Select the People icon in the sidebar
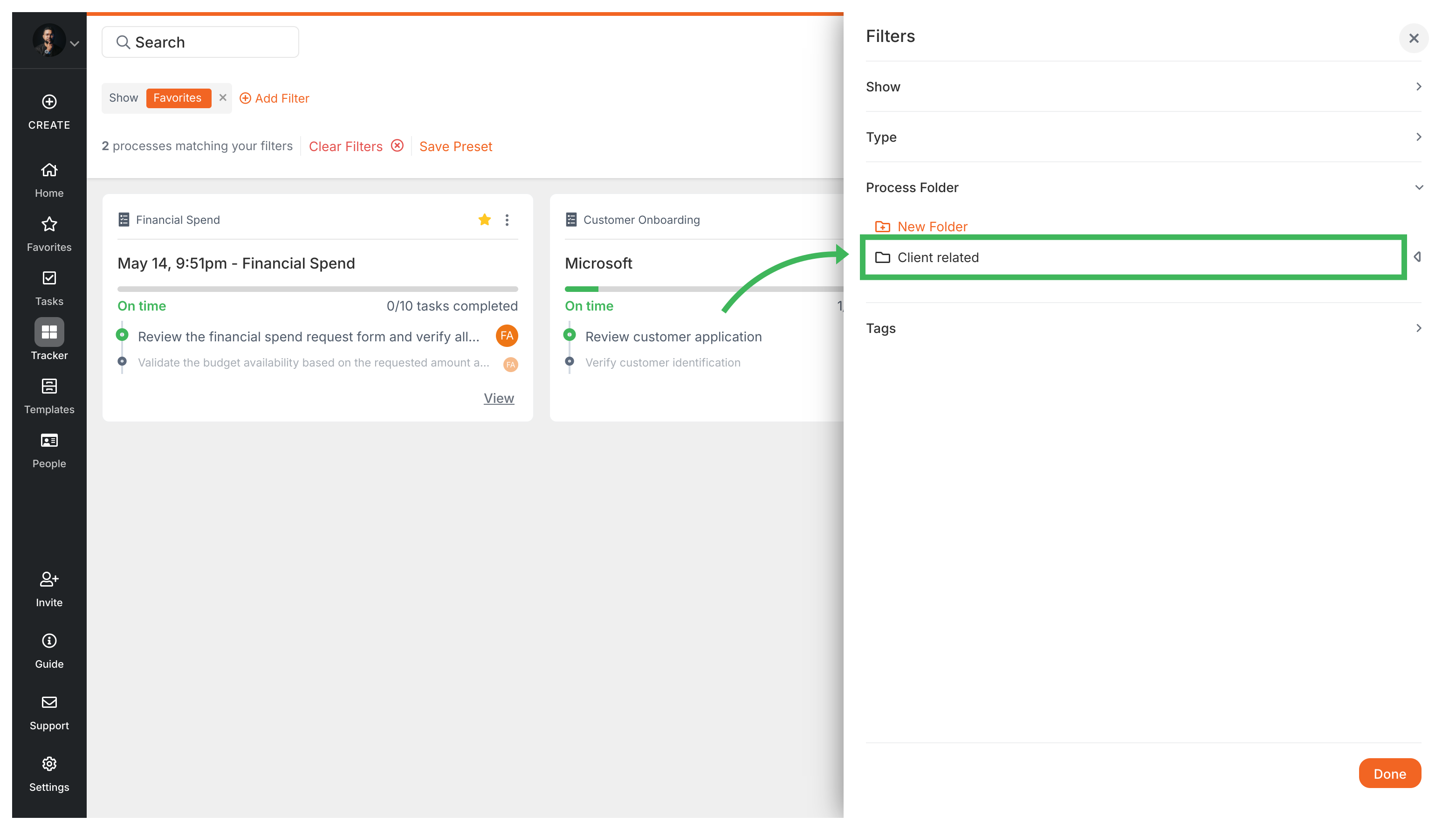The width and height of the screenshot is (1456, 830). (48, 448)
